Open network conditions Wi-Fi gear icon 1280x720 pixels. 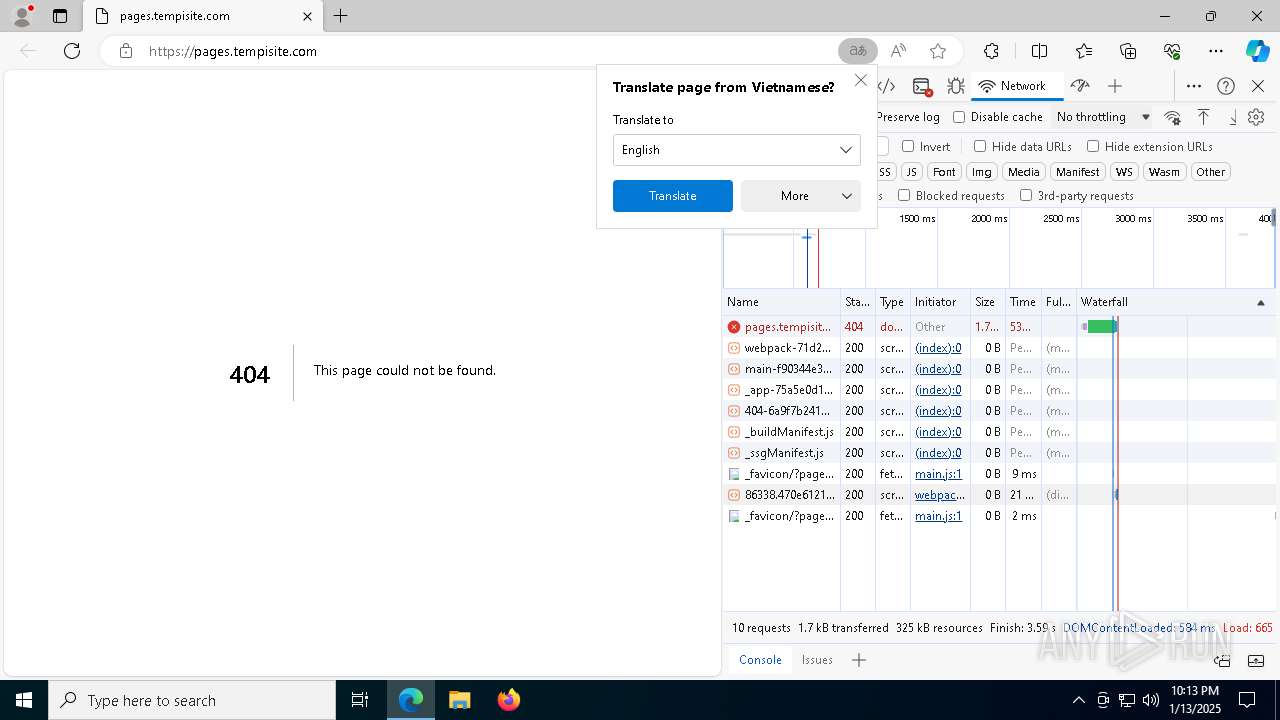(x=1173, y=117)
